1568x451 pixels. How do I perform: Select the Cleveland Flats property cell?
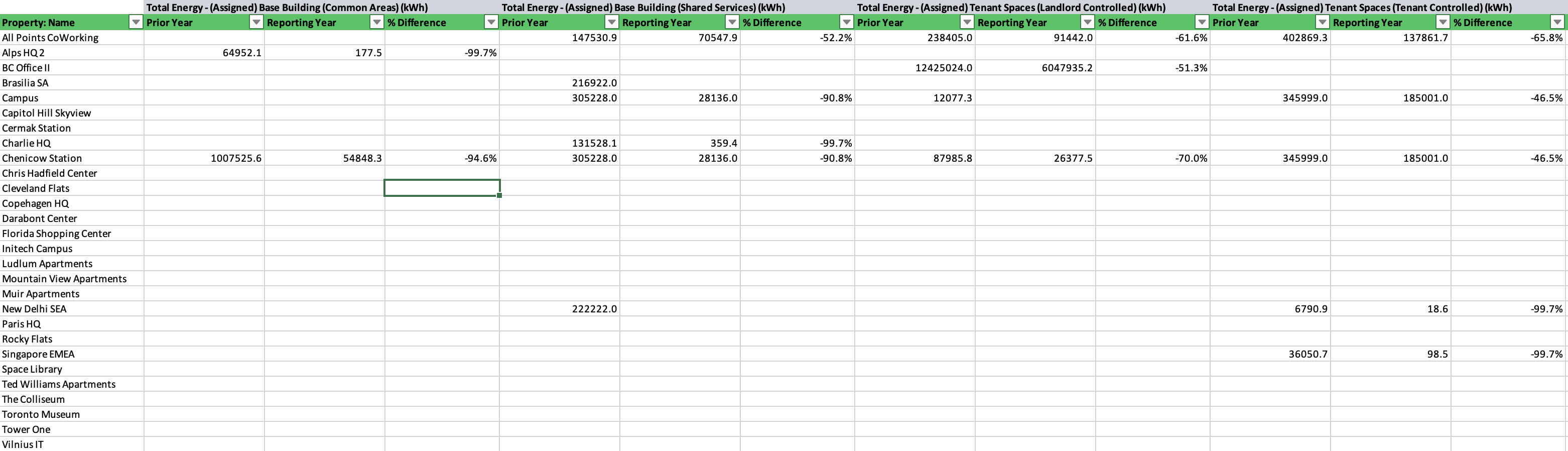tap(72, 188)
